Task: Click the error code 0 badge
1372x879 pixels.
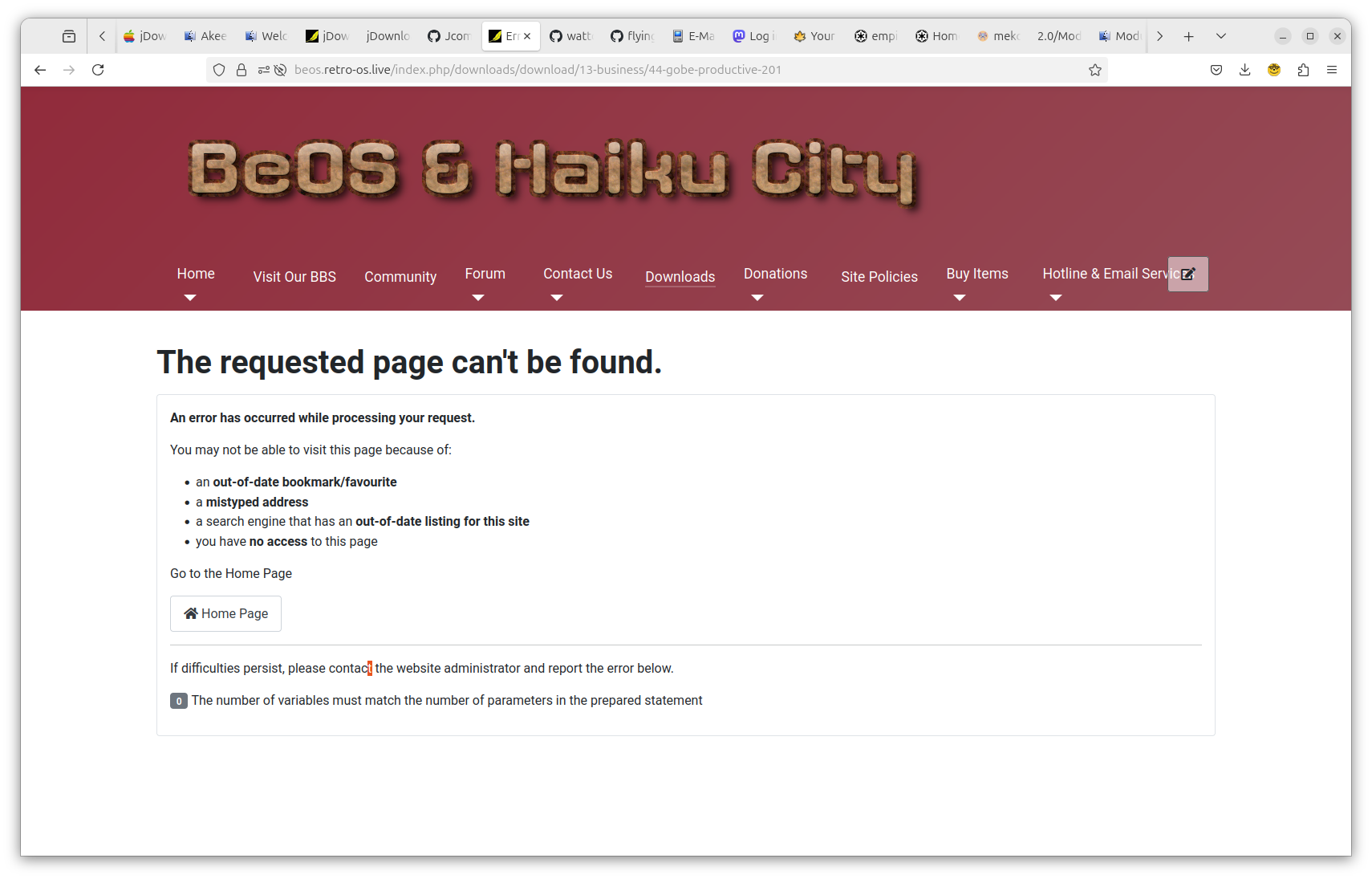Action: [x=179, y=701]
